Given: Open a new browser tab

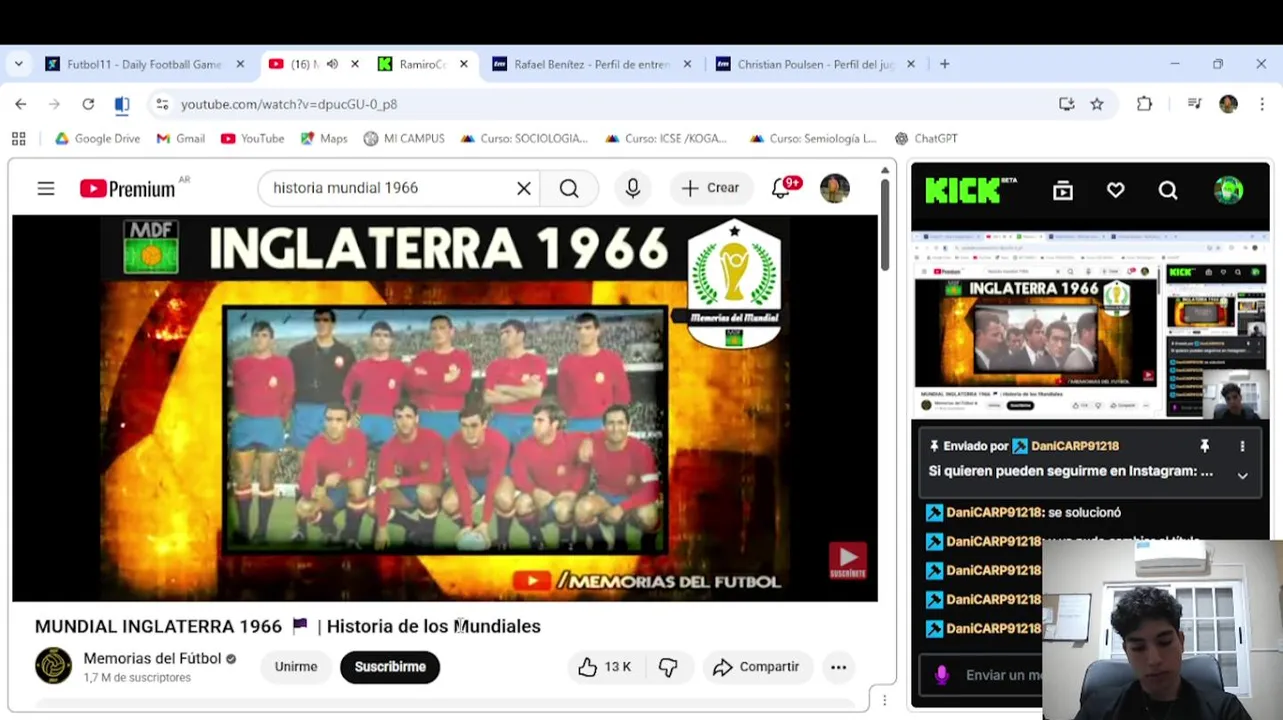Looking at the screenshot, I should [944, 64].
